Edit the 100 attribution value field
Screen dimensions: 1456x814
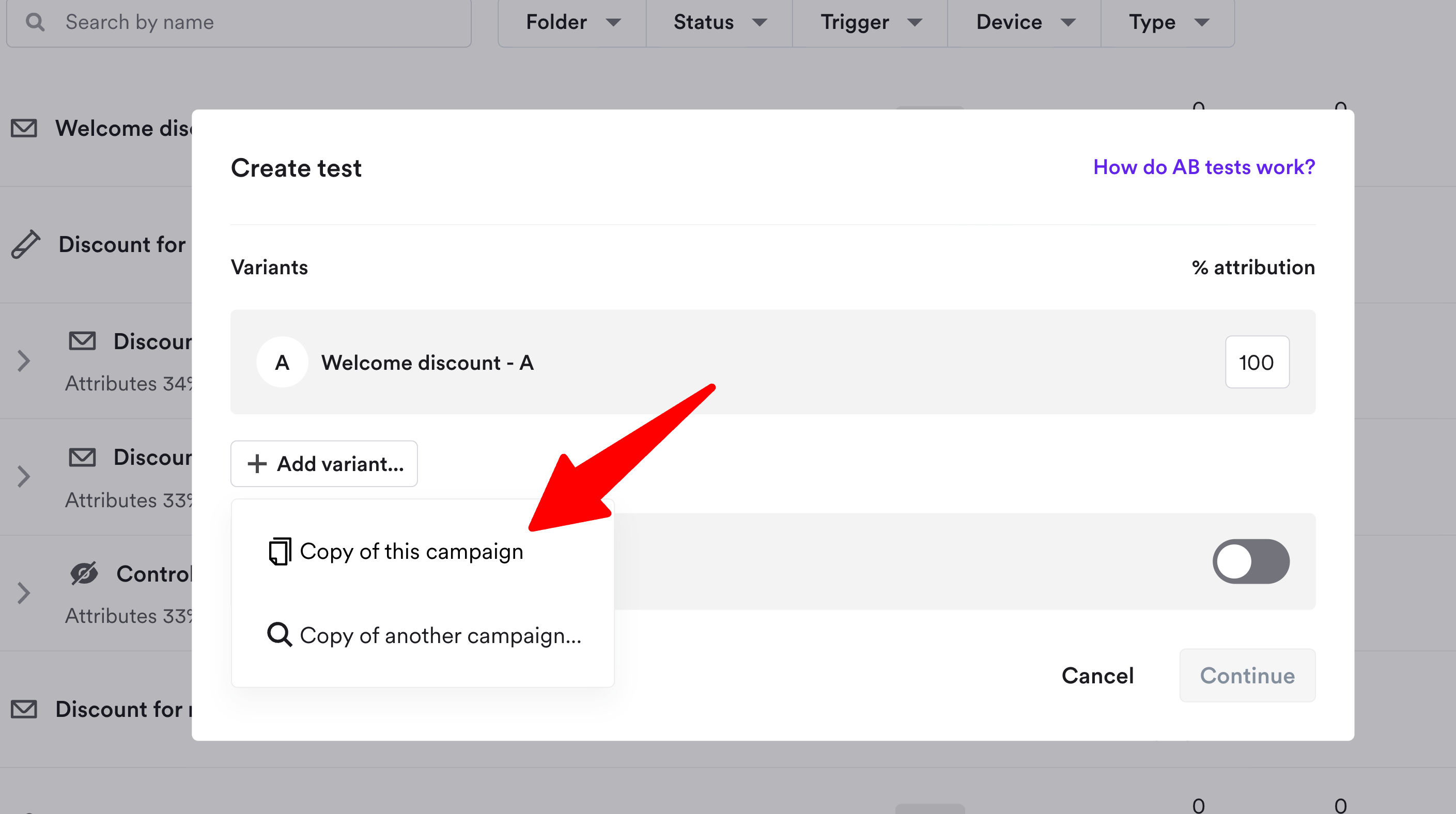[1257, 362]
